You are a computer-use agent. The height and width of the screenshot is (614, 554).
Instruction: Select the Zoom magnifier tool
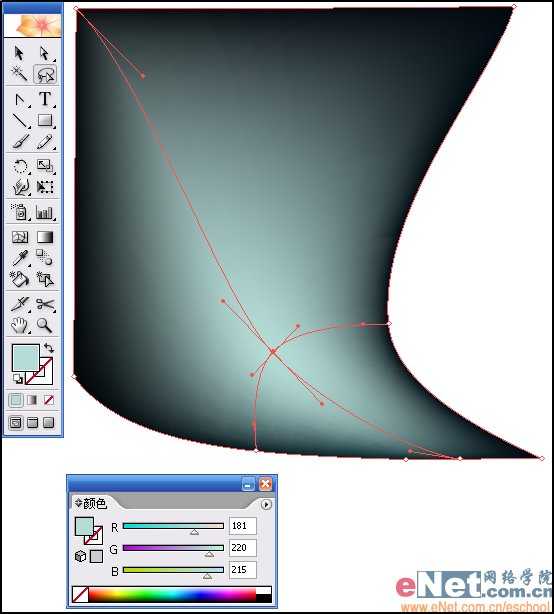(x=45, y=325)
